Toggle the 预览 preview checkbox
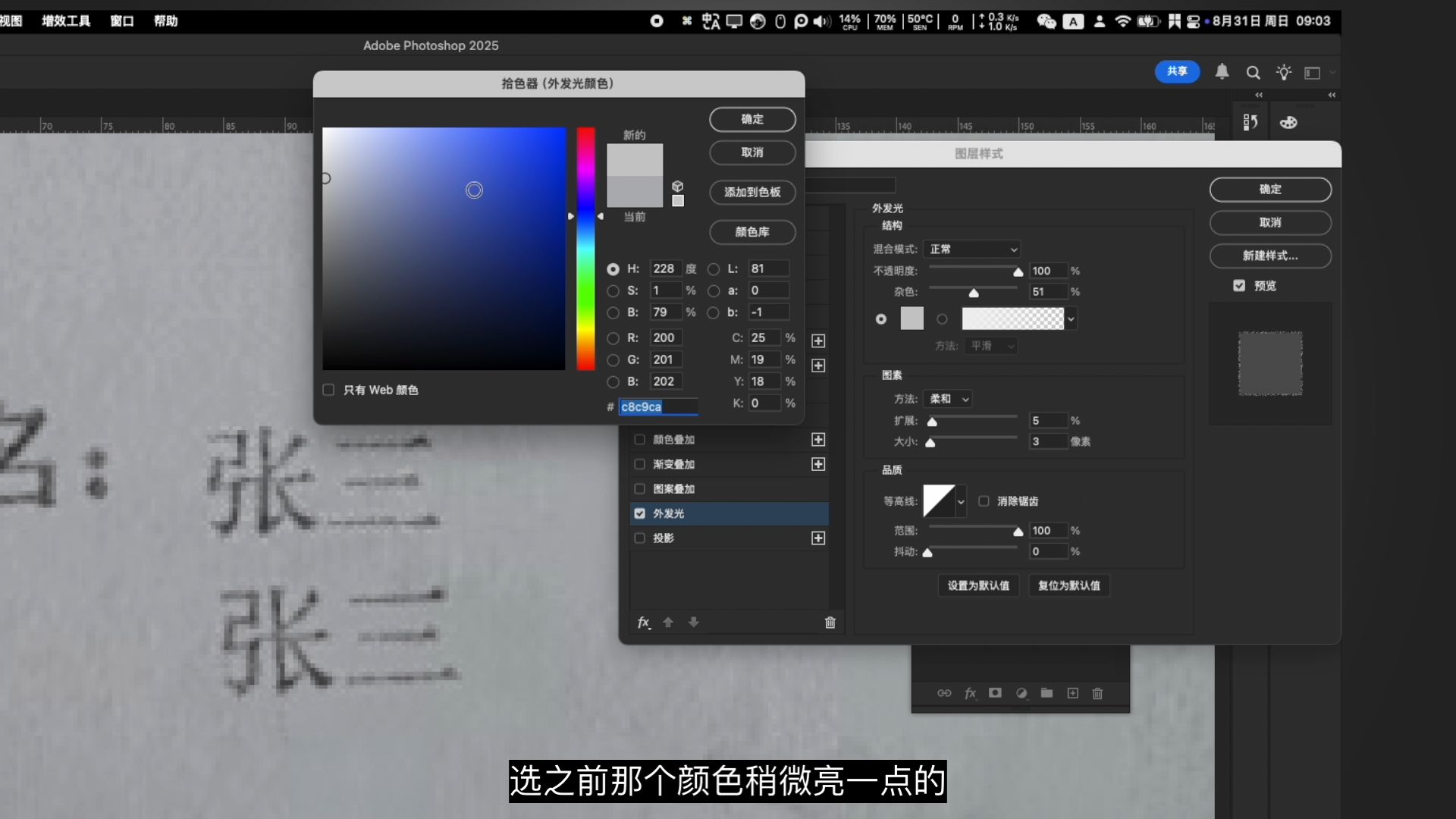 (x=1239, y=286)
